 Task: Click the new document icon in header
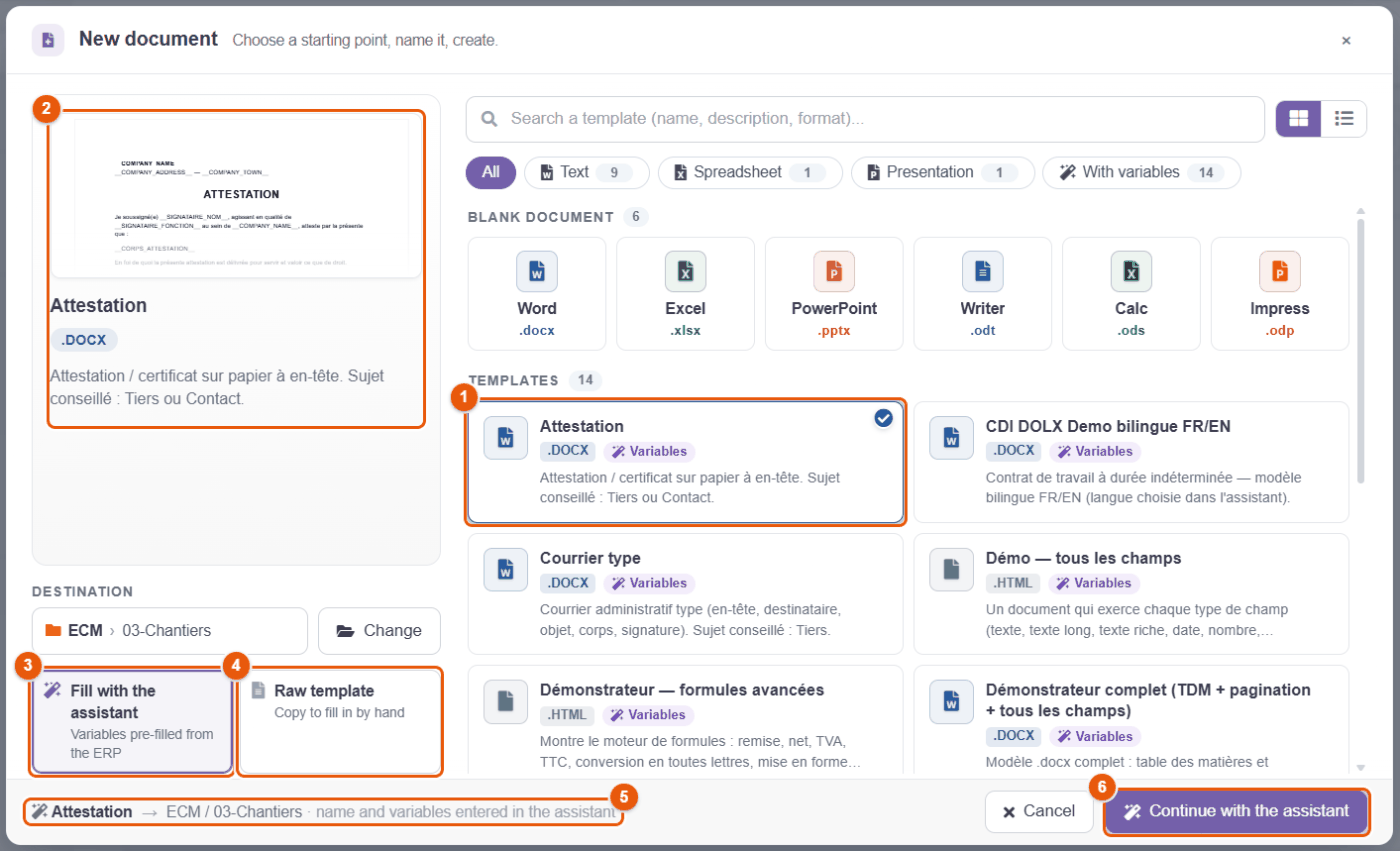[x=48, y=40]
